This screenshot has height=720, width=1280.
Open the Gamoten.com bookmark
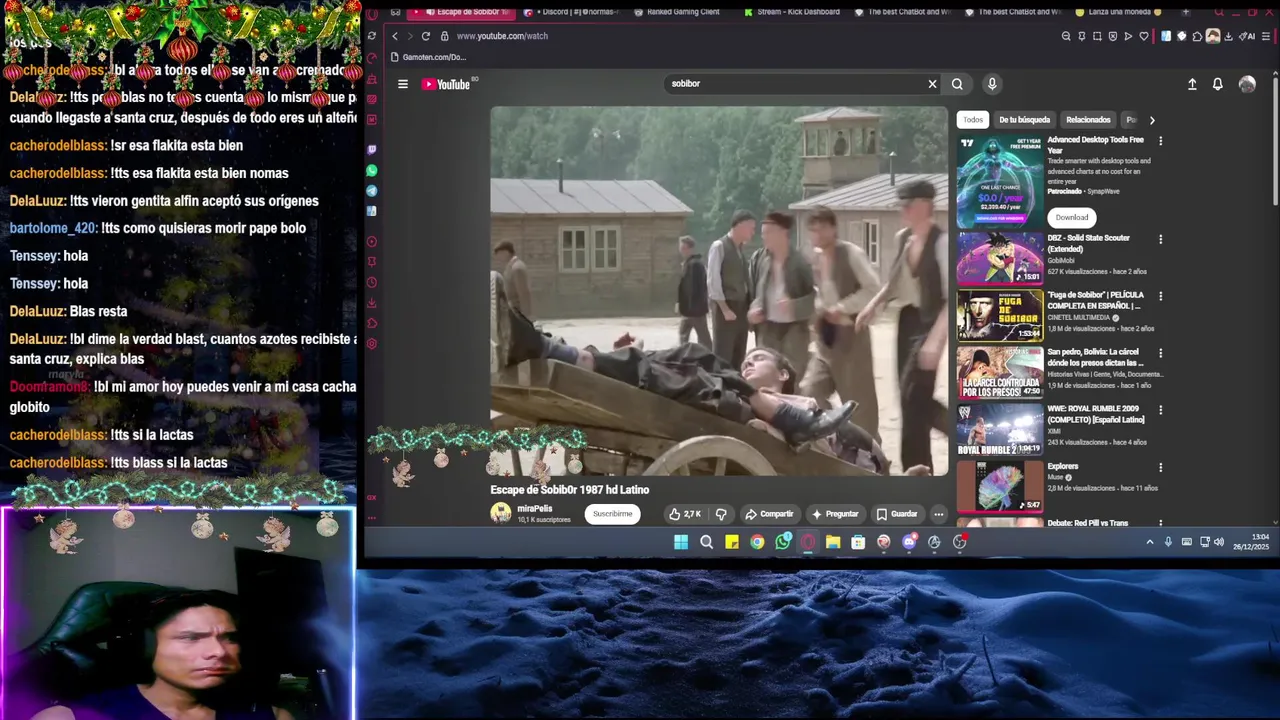(x=429, y=57)
